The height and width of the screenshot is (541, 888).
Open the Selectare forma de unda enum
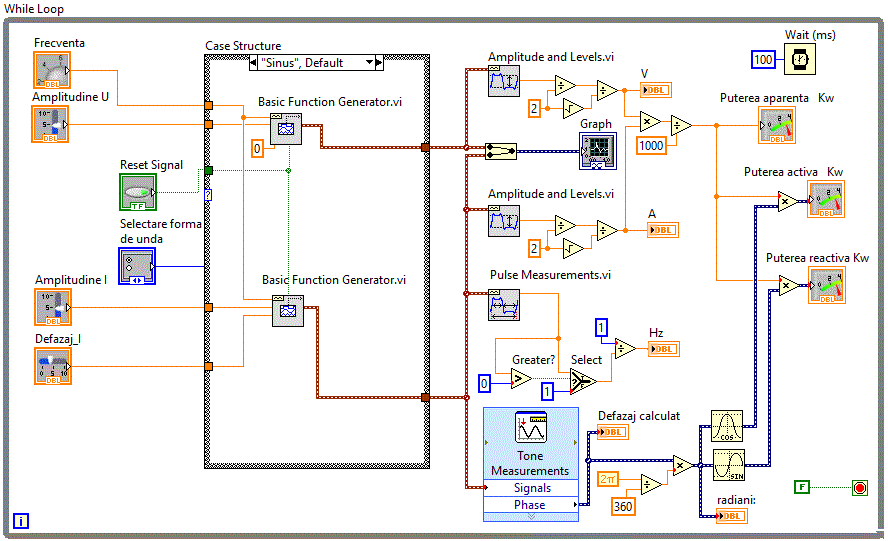137,267
